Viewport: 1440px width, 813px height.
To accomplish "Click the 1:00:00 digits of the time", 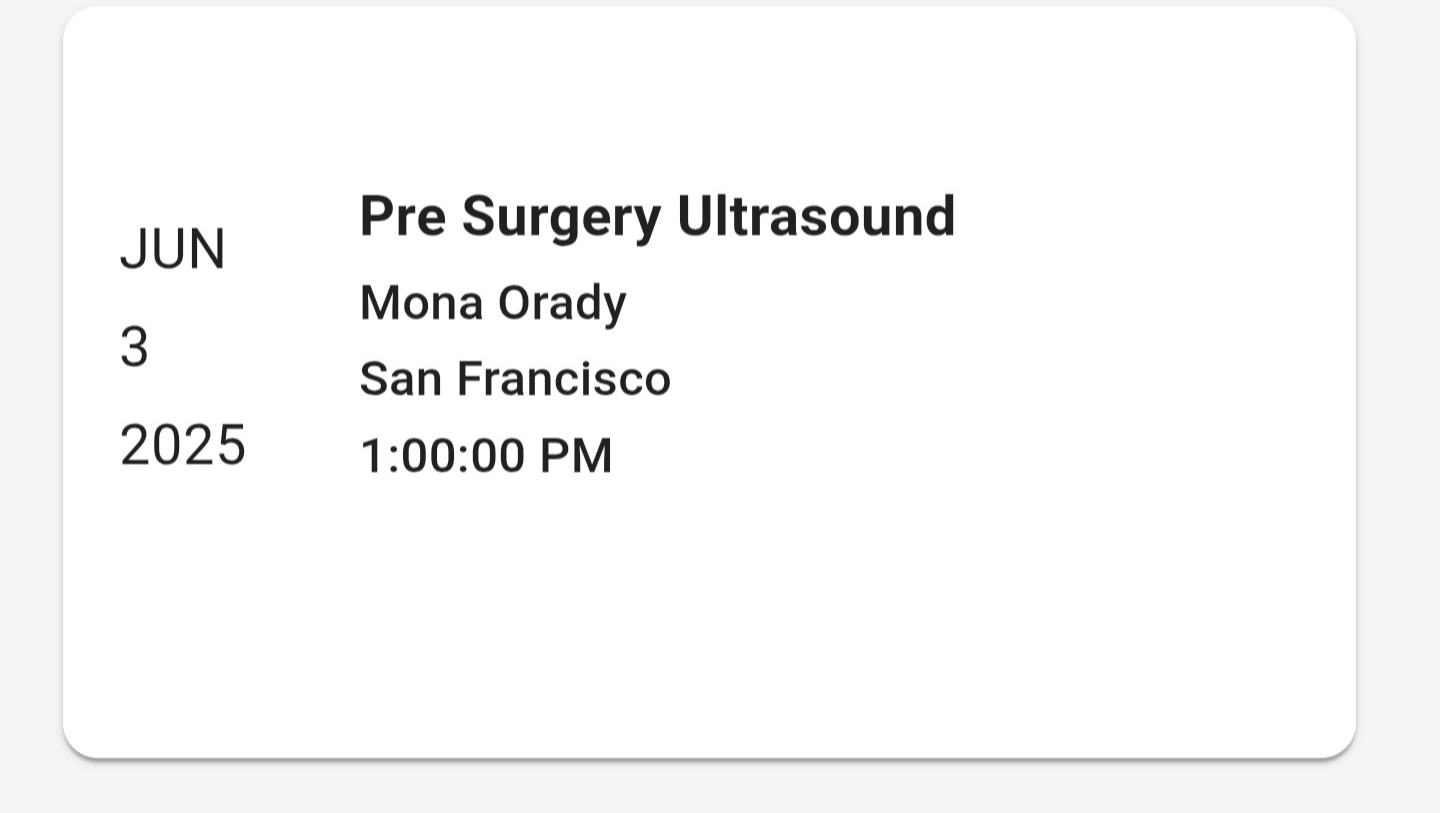I will click(x=442, y=456).
